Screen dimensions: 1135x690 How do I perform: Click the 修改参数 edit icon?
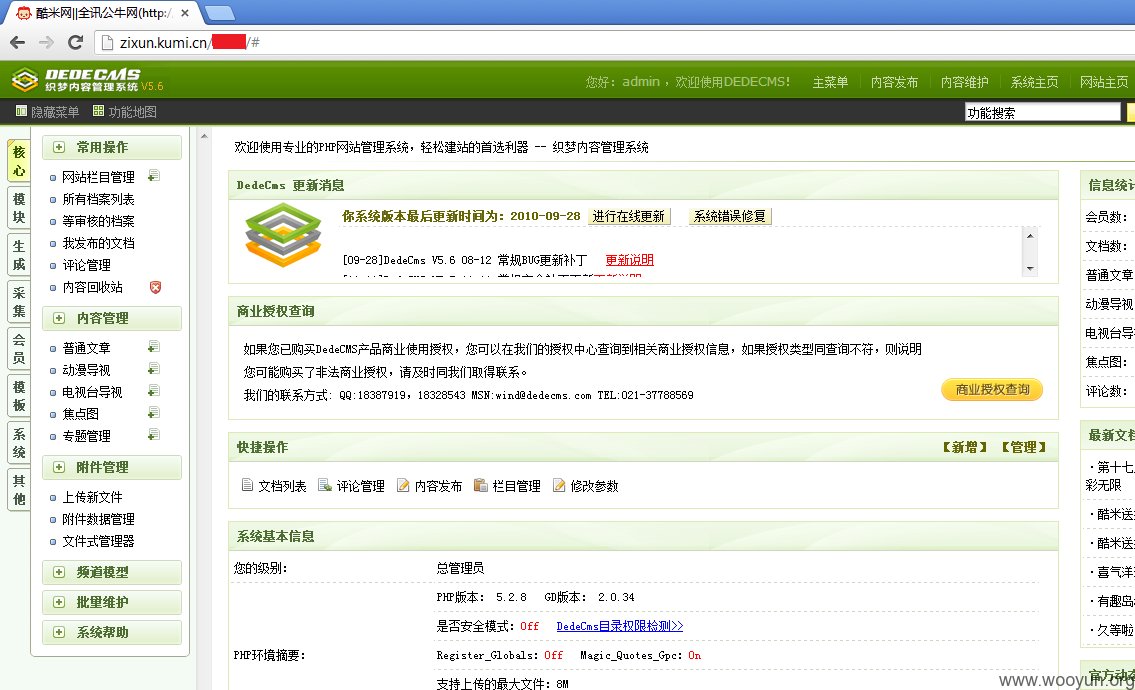(x=559, y=485)
